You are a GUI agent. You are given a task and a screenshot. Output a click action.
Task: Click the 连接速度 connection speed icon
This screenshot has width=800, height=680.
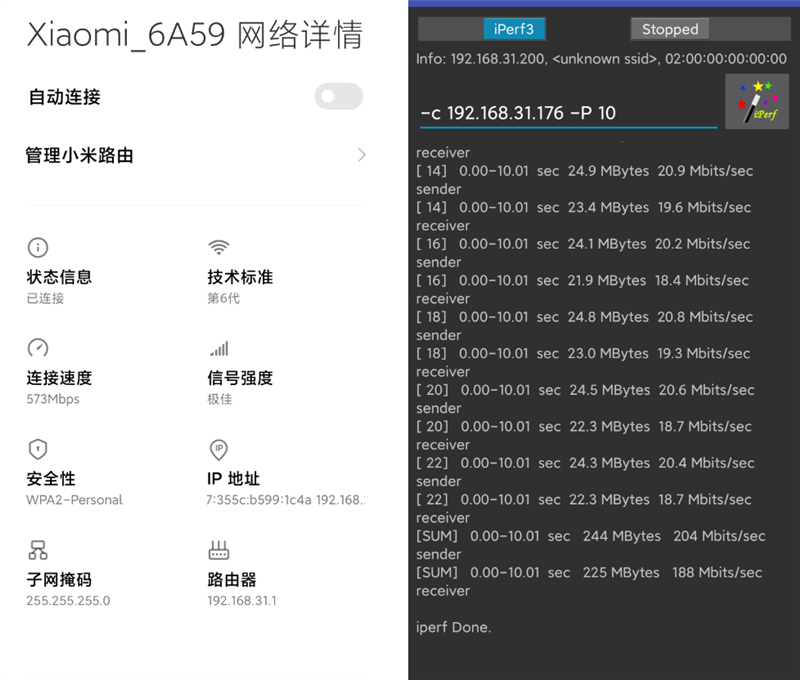[38, 348]
